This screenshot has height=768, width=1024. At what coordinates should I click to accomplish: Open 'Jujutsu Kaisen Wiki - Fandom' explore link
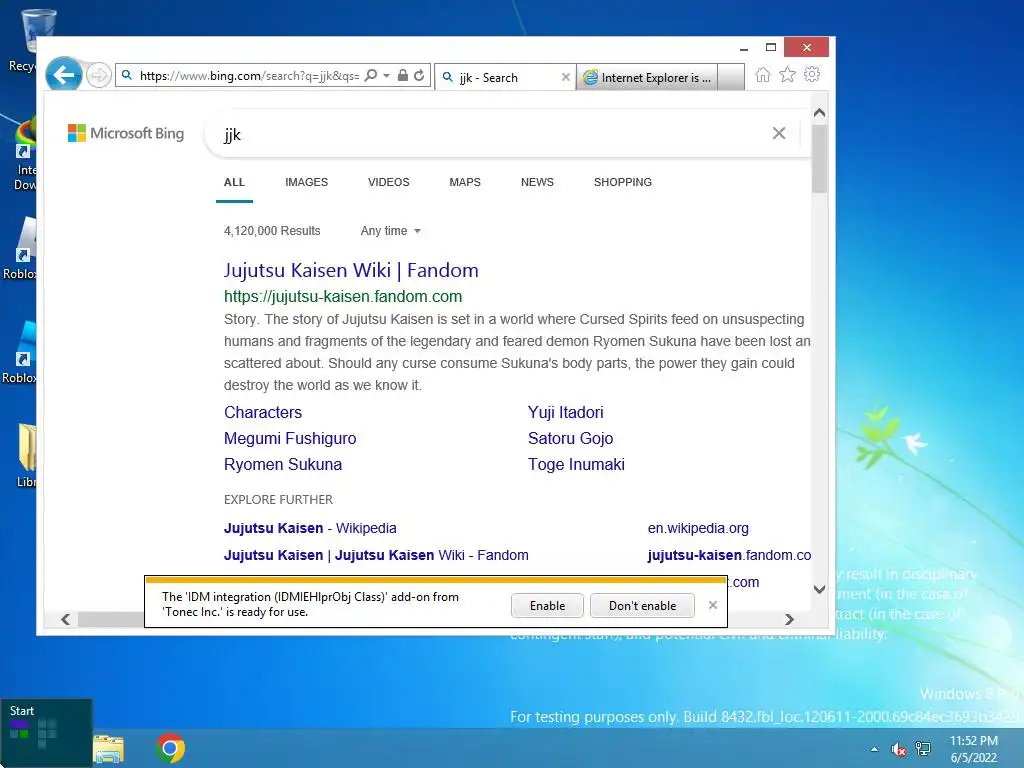(x=376, y=555)
